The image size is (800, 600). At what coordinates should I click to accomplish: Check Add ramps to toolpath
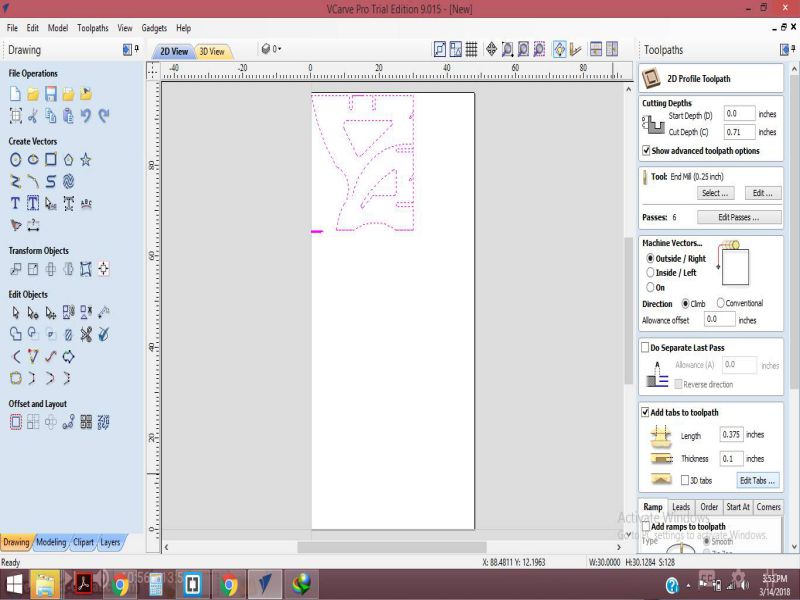click(646, 526)
